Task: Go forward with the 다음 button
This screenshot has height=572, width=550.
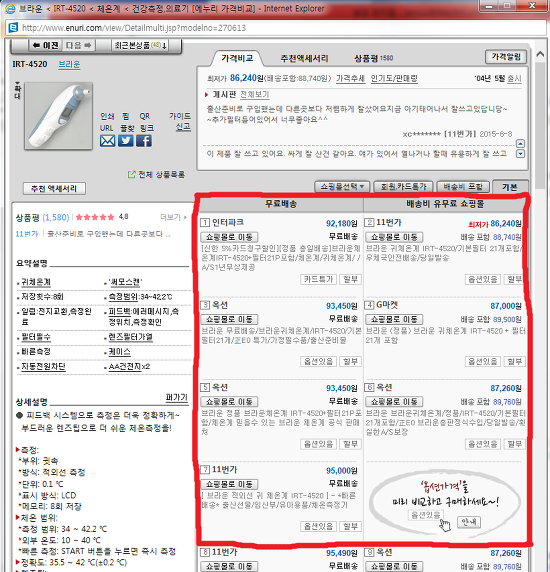Action: (78, 46)
